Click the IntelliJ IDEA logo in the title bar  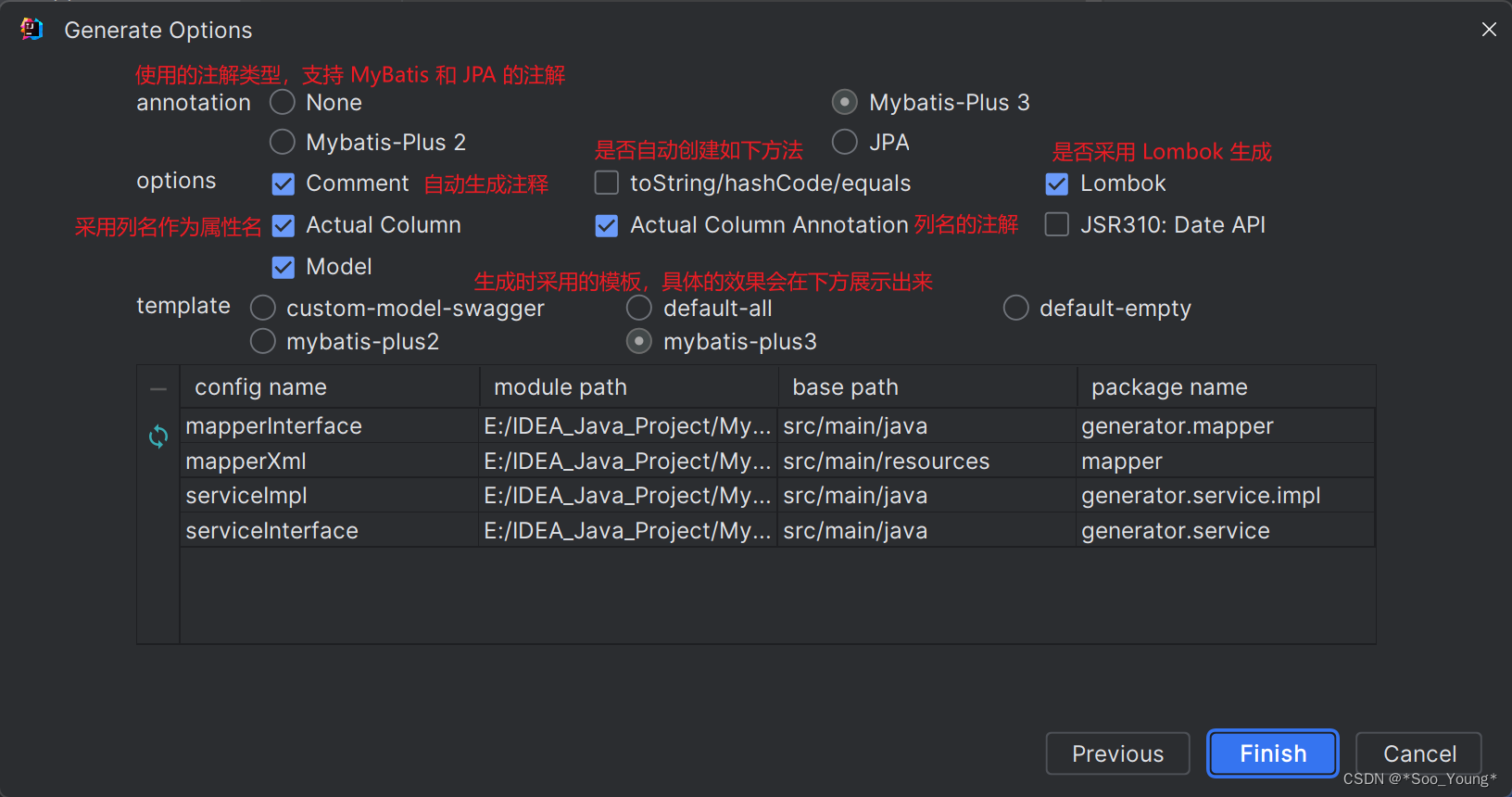pyautogui.click(x=31, y=29)
